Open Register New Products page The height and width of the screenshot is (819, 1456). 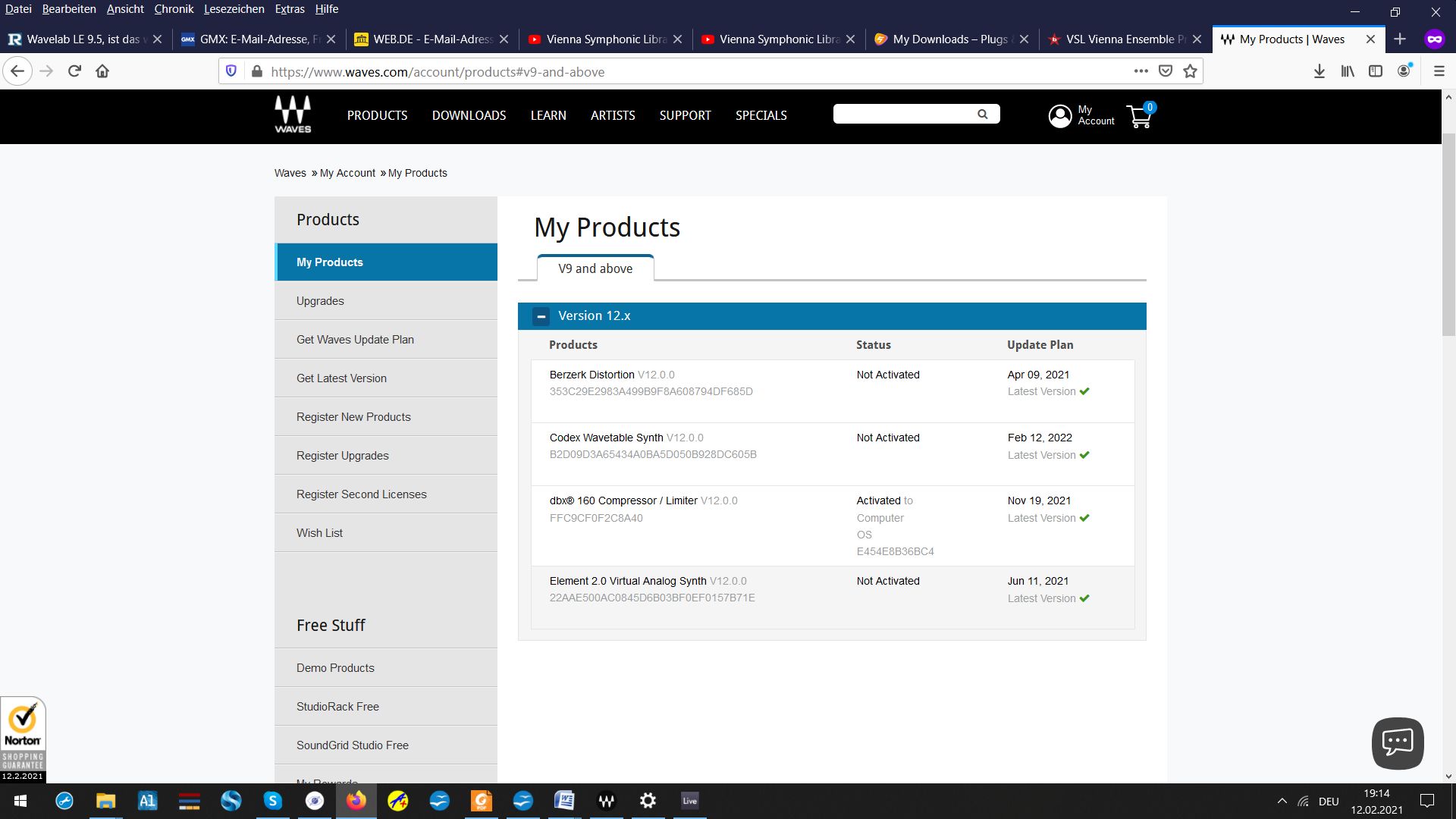pos(386,417)
